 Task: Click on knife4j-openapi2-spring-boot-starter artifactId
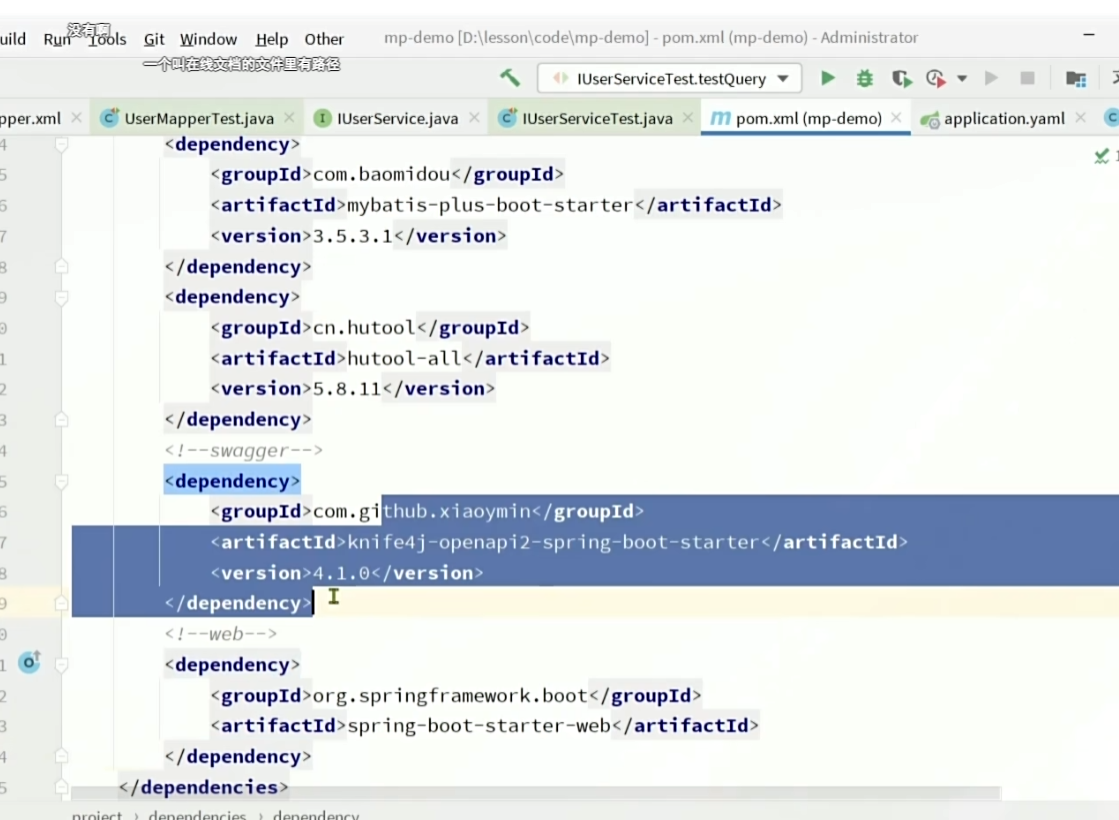point(552,542)
